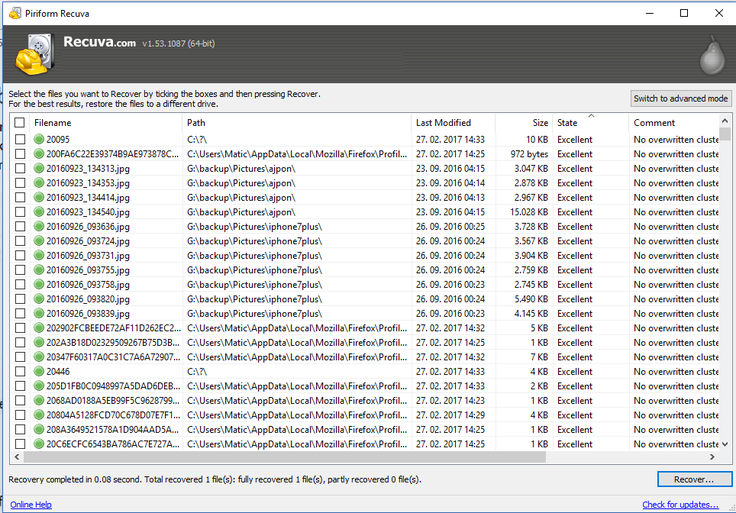
Task: Click the Recuva hard drive helmet logo
Action: 34,54
